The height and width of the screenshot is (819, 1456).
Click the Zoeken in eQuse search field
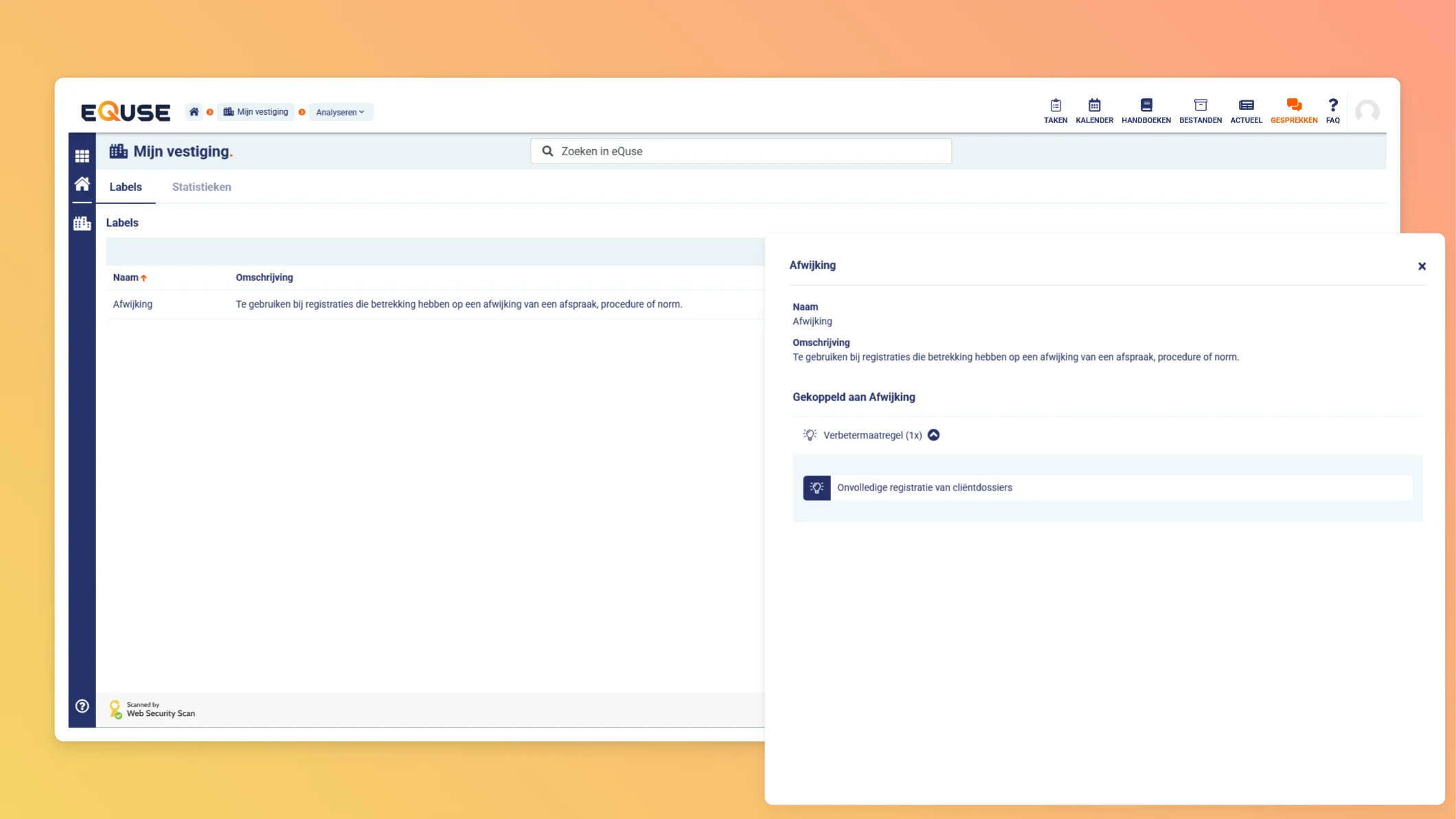point(740,151)
